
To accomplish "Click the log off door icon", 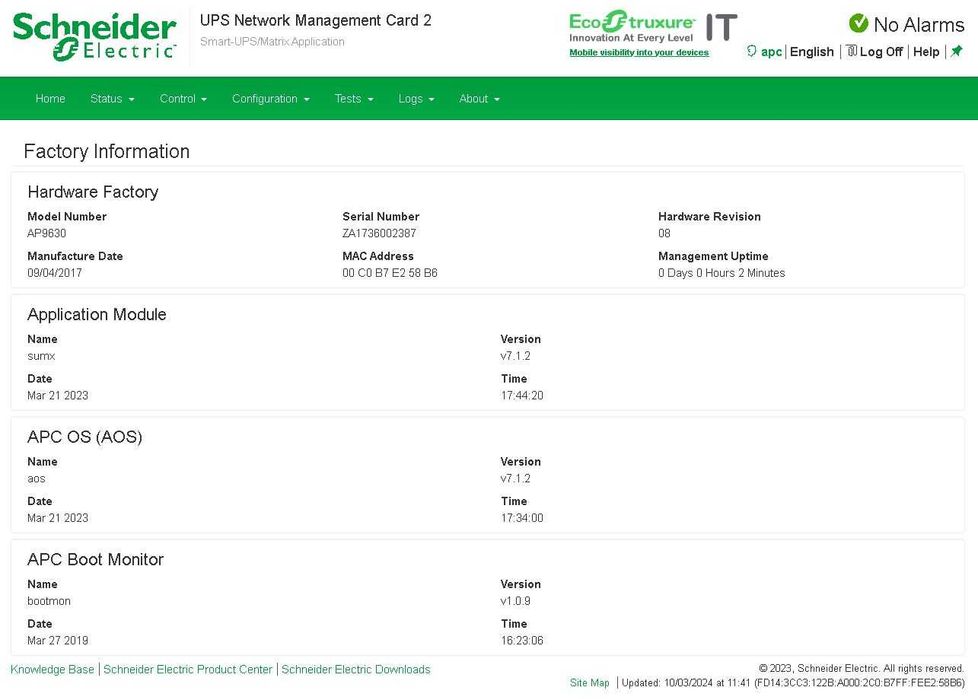I will 851,51.
